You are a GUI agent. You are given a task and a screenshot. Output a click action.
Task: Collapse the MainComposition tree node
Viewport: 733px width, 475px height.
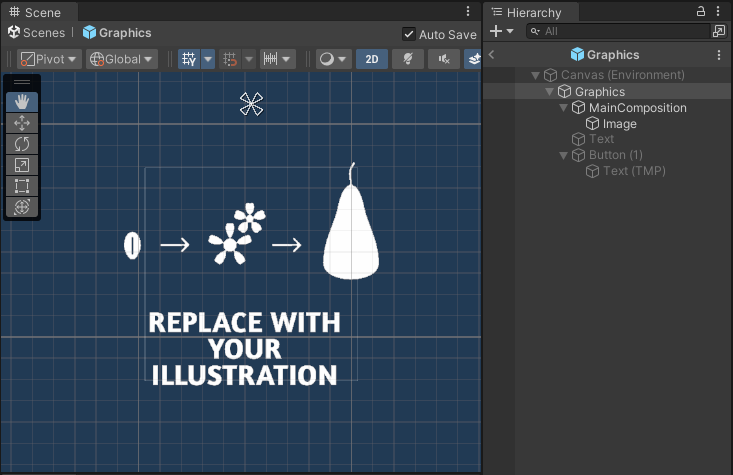coord(564,108)
